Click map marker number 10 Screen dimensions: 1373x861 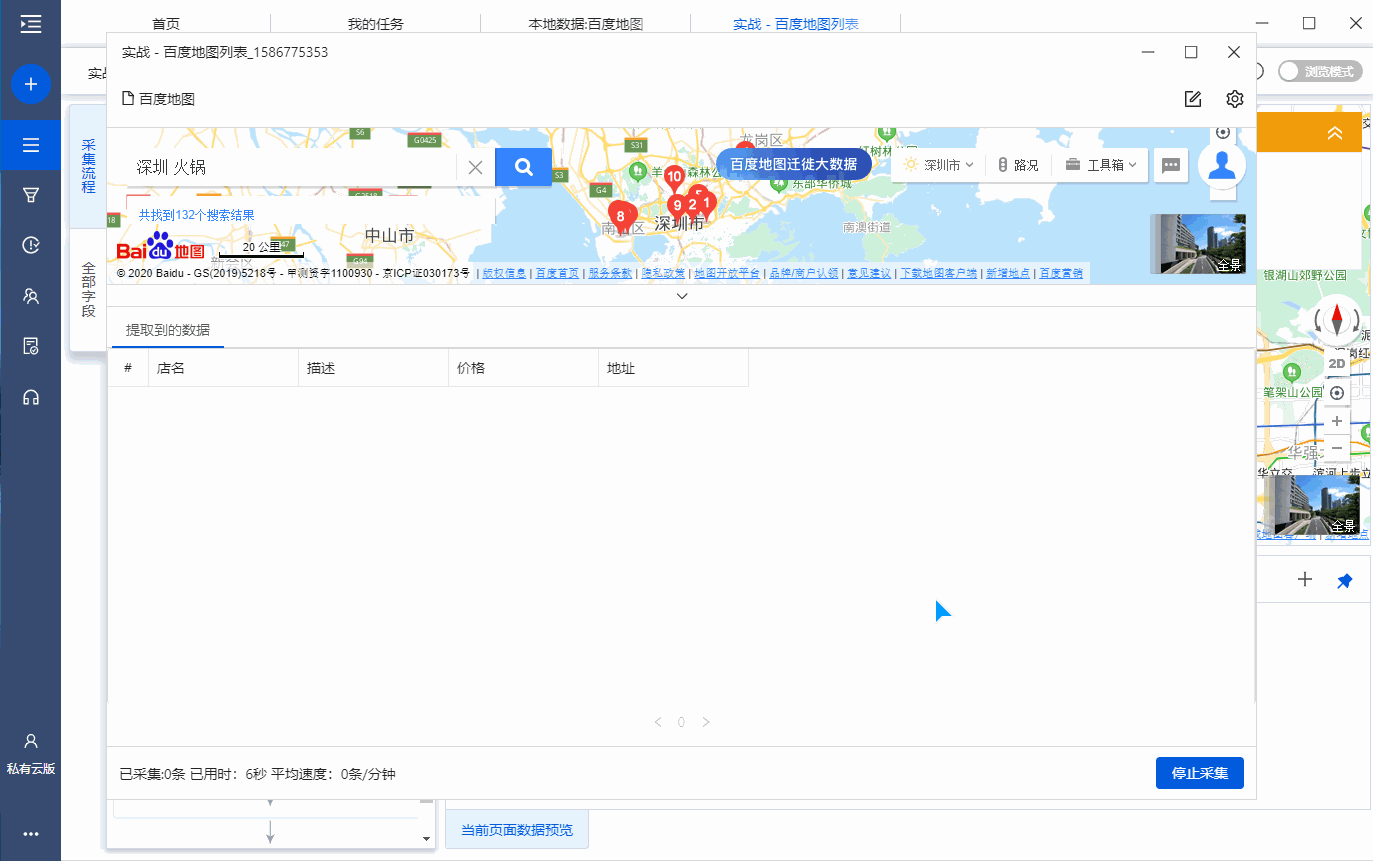674,179
